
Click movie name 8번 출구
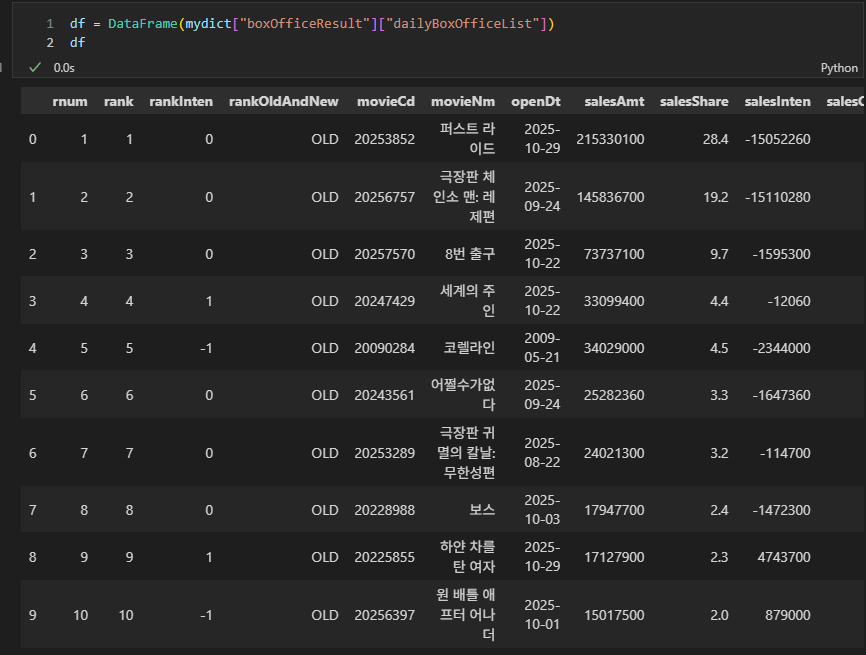tap(470, 254)
